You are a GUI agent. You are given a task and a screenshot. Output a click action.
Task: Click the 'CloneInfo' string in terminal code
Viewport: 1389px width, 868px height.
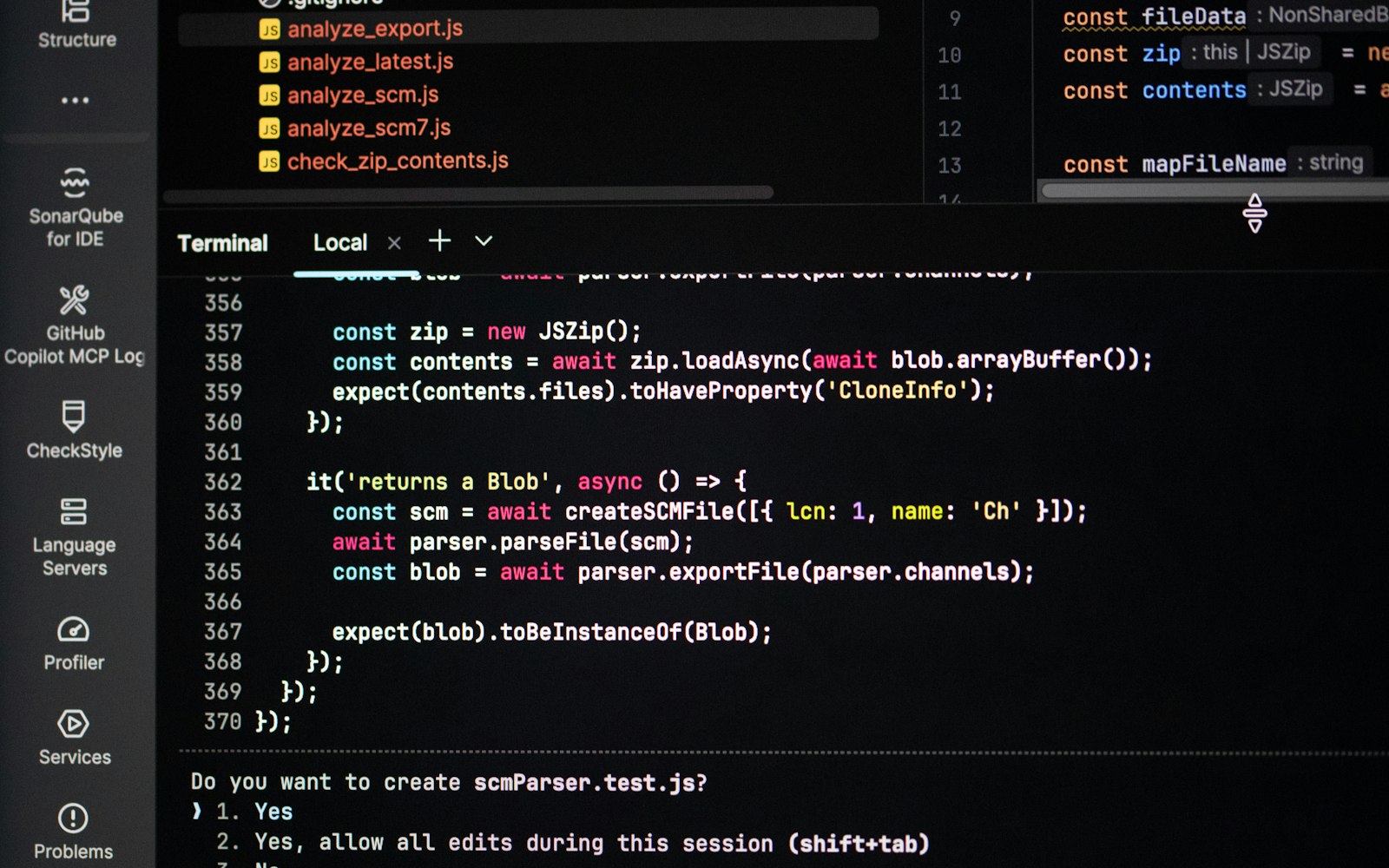(x=898, y=390)
